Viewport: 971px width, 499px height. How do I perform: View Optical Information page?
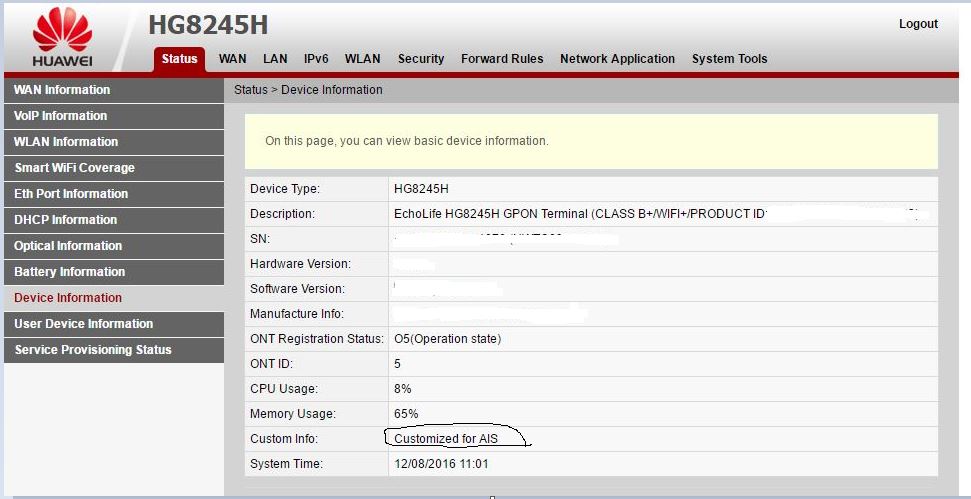(x=114, y=246)
